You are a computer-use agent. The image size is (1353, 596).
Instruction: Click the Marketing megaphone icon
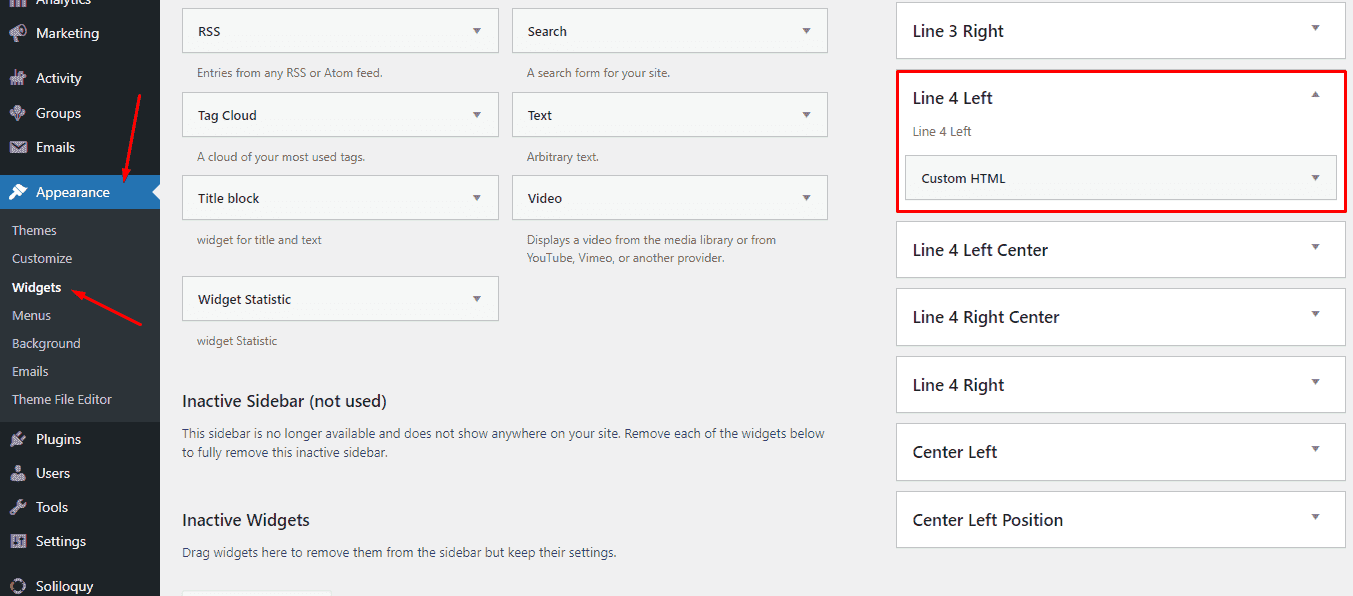click(18, 33)
